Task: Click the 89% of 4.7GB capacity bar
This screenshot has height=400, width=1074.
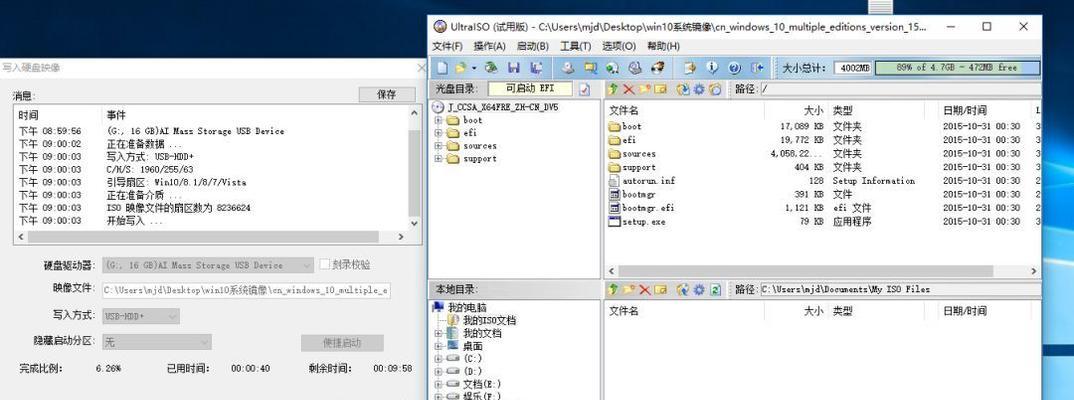Action: [957, 68]
